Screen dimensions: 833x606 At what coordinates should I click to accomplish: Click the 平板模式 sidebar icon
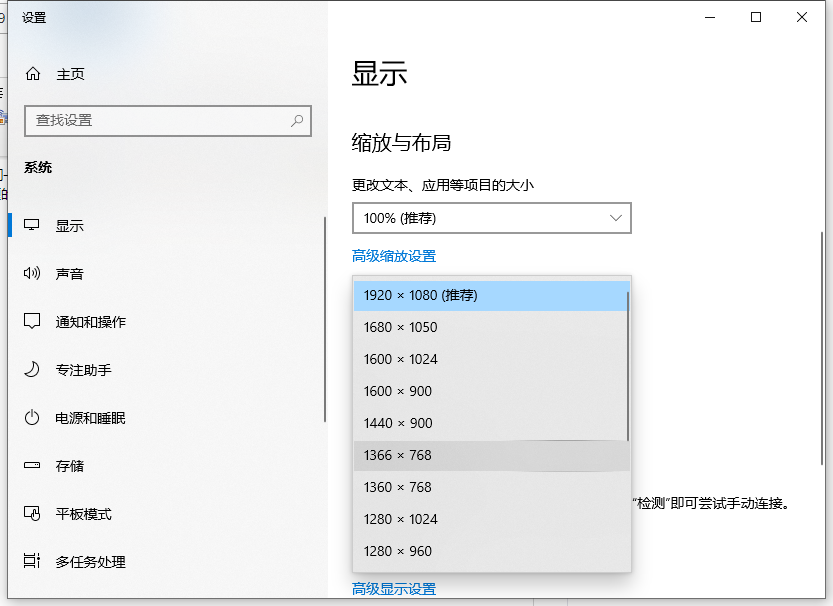tap(30, 513)
